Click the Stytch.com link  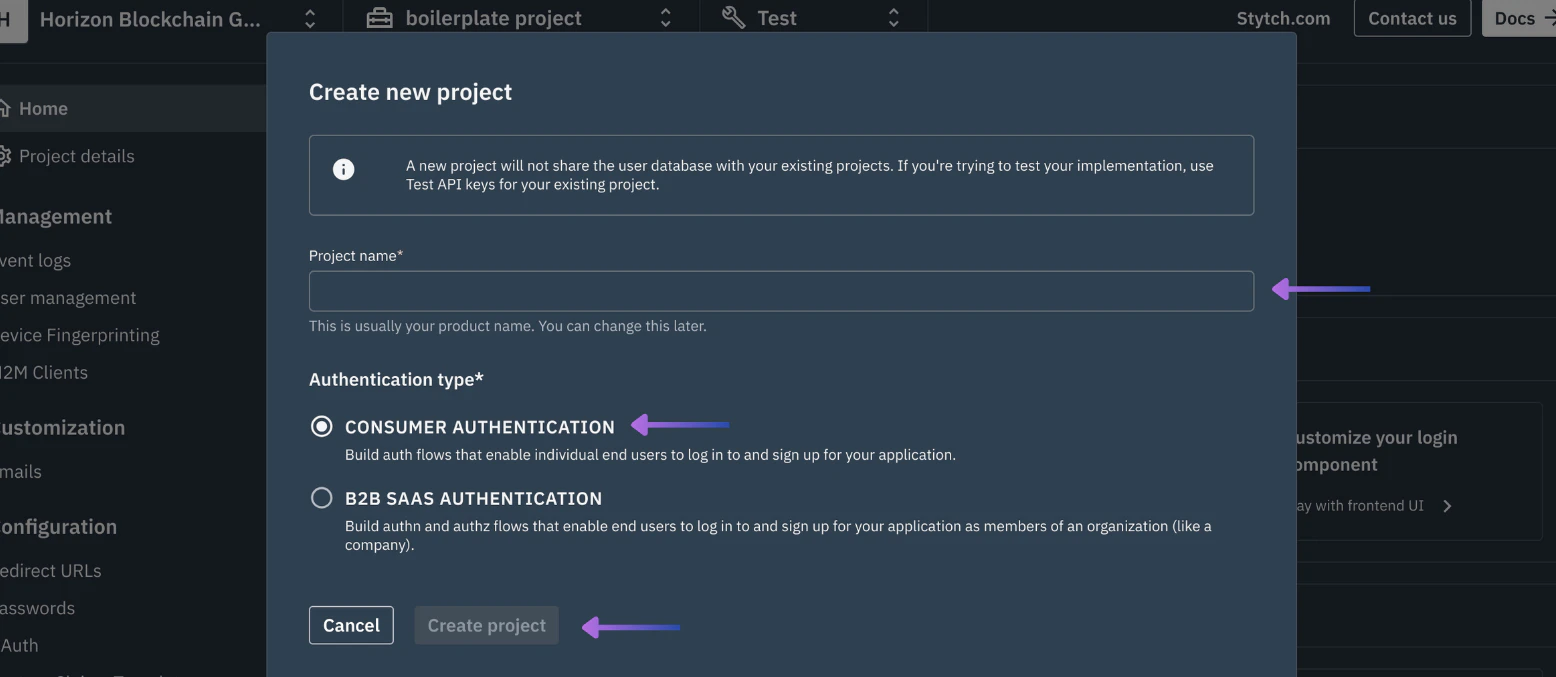(1283, 17)
